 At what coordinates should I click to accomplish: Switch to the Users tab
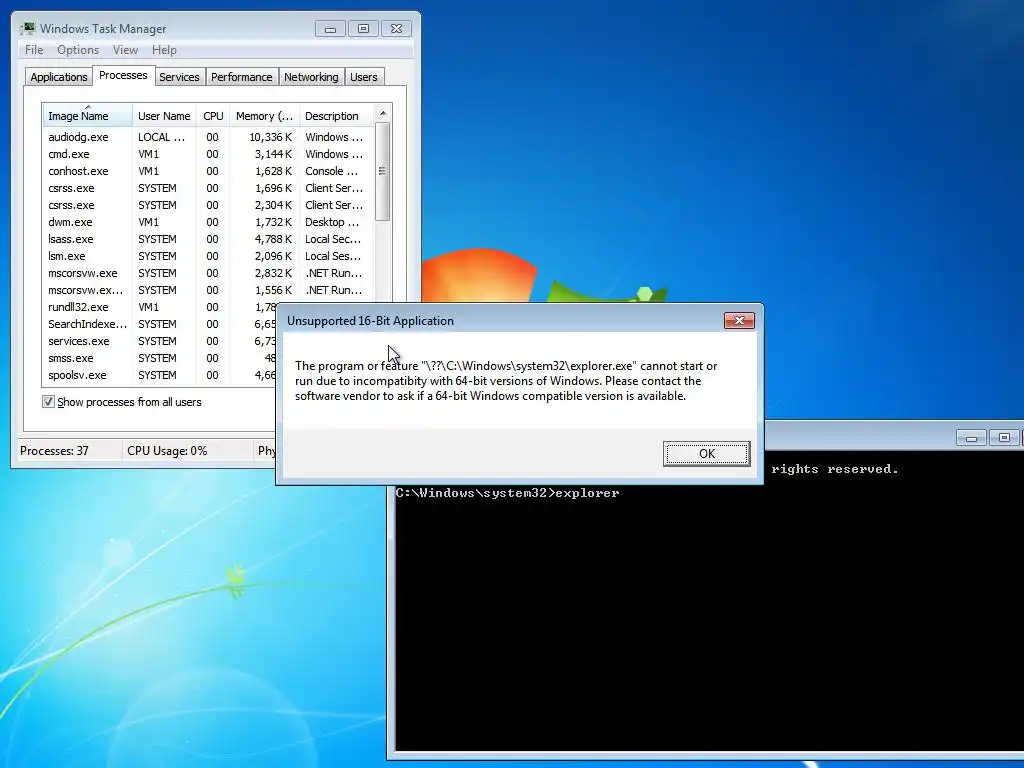tap(364, 77)
